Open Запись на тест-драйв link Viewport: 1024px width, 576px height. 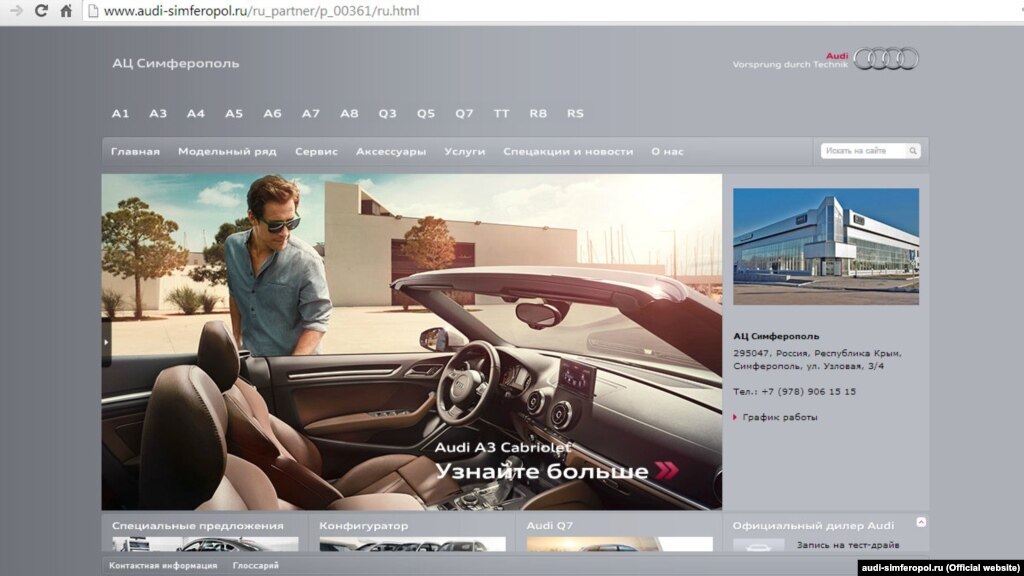[848, 545]
